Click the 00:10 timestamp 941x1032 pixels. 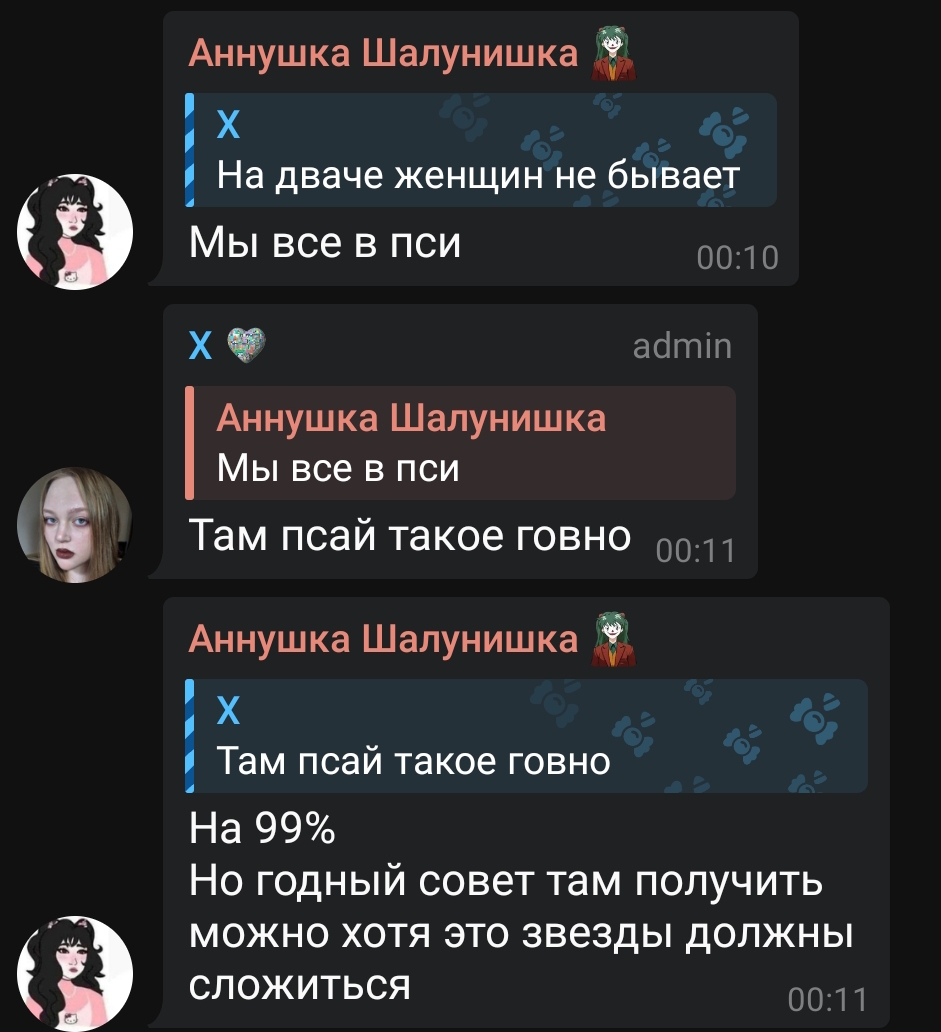click(738, 257)
